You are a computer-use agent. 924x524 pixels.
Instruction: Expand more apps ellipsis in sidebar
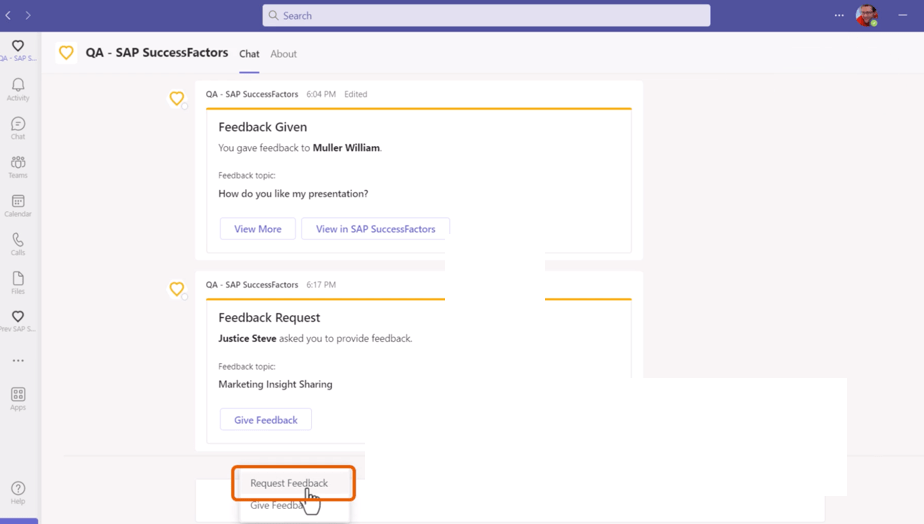[x=18, y=361]
